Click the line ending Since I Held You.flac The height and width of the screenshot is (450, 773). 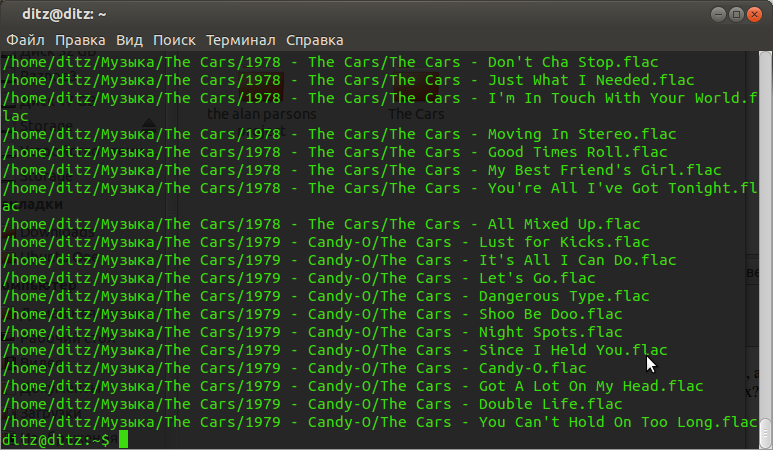pos(335,350)
